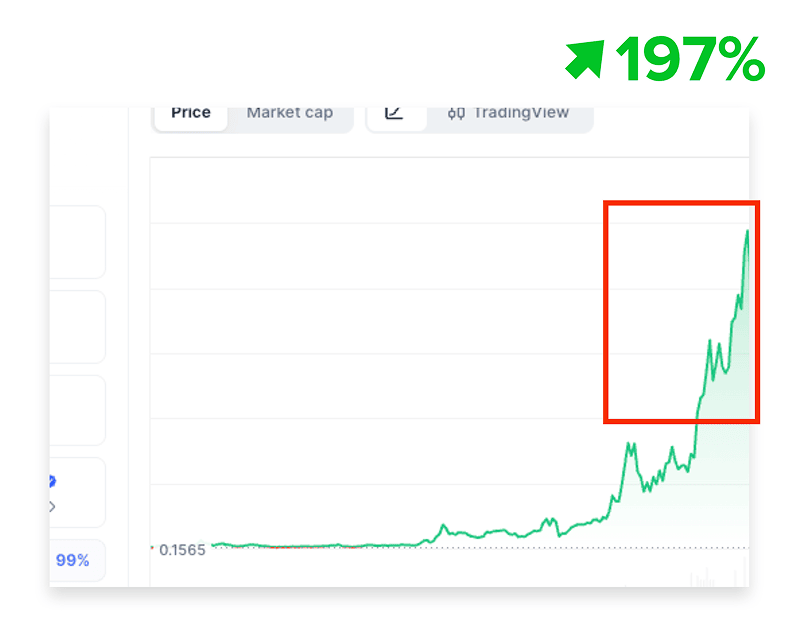800x642 pixels.
Task: Select the Price tab
Action: pos(191,113)
